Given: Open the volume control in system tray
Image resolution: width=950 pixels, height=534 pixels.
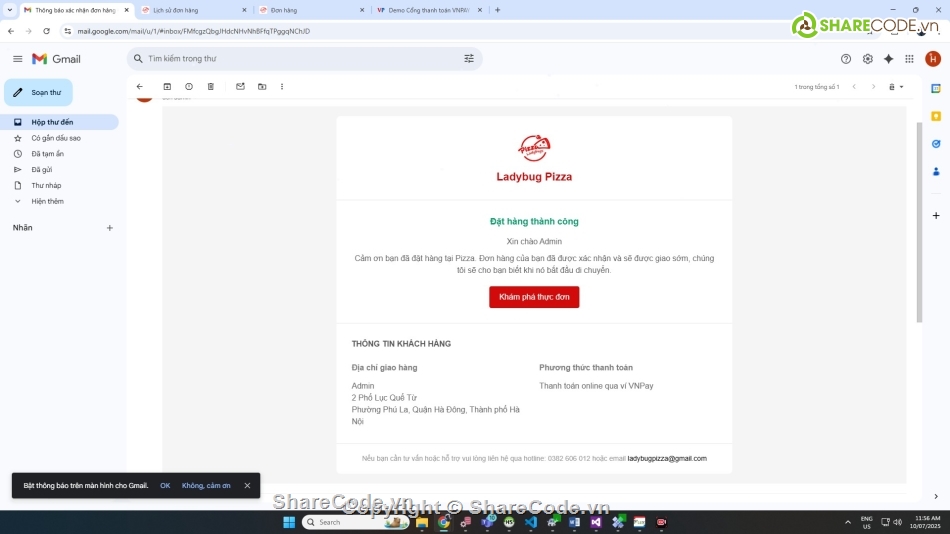Looking at the screenshot, I should coord(898,522).
